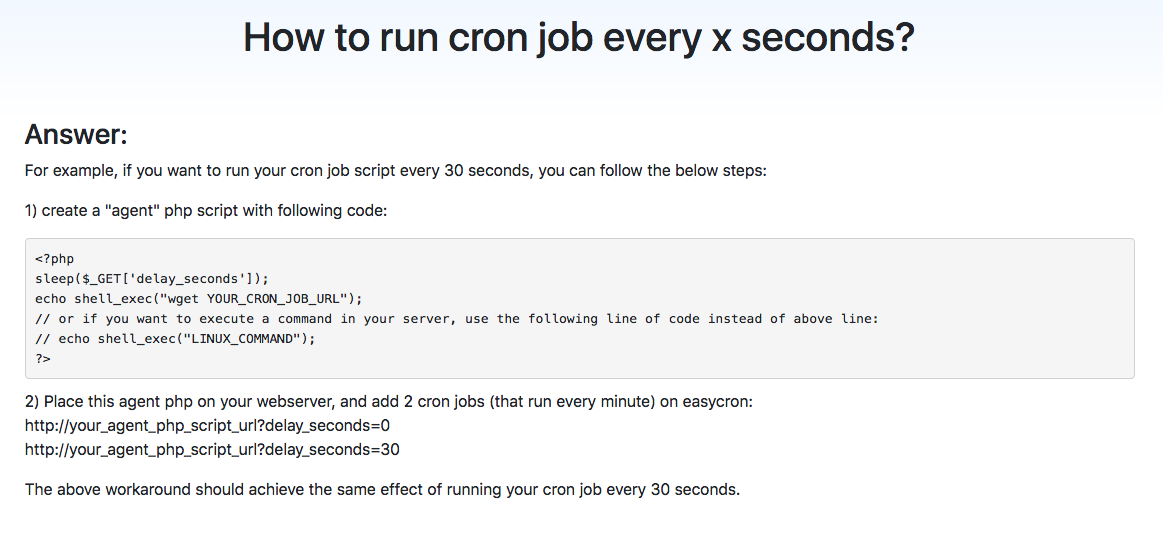Click the sentence "The above workaround should achieve"

[382, 490]
